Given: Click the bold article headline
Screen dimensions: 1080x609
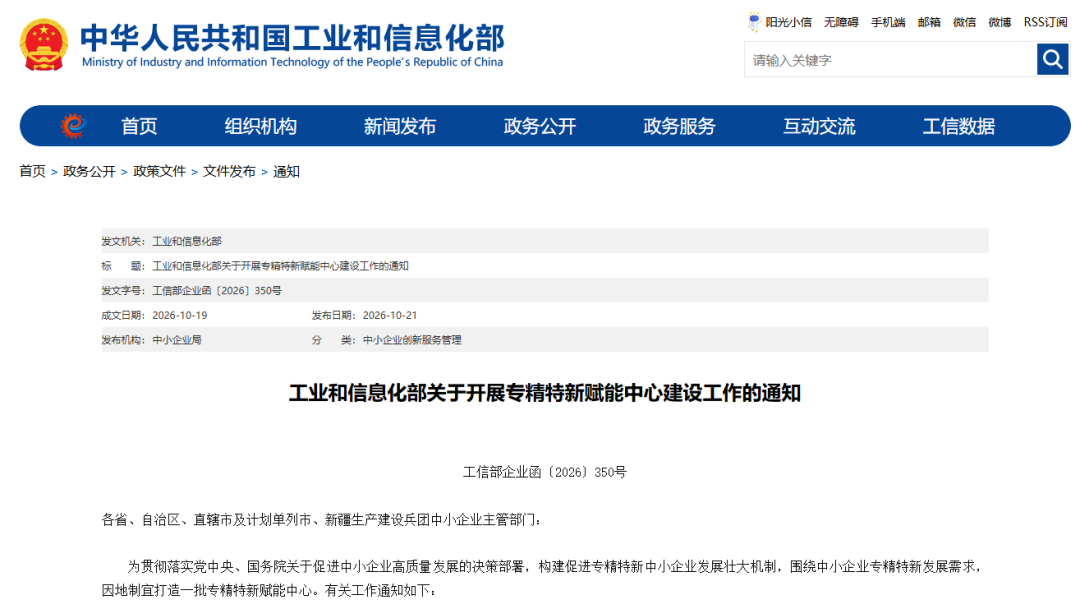Looking at the screenshot, I should (x=545, y=393).
